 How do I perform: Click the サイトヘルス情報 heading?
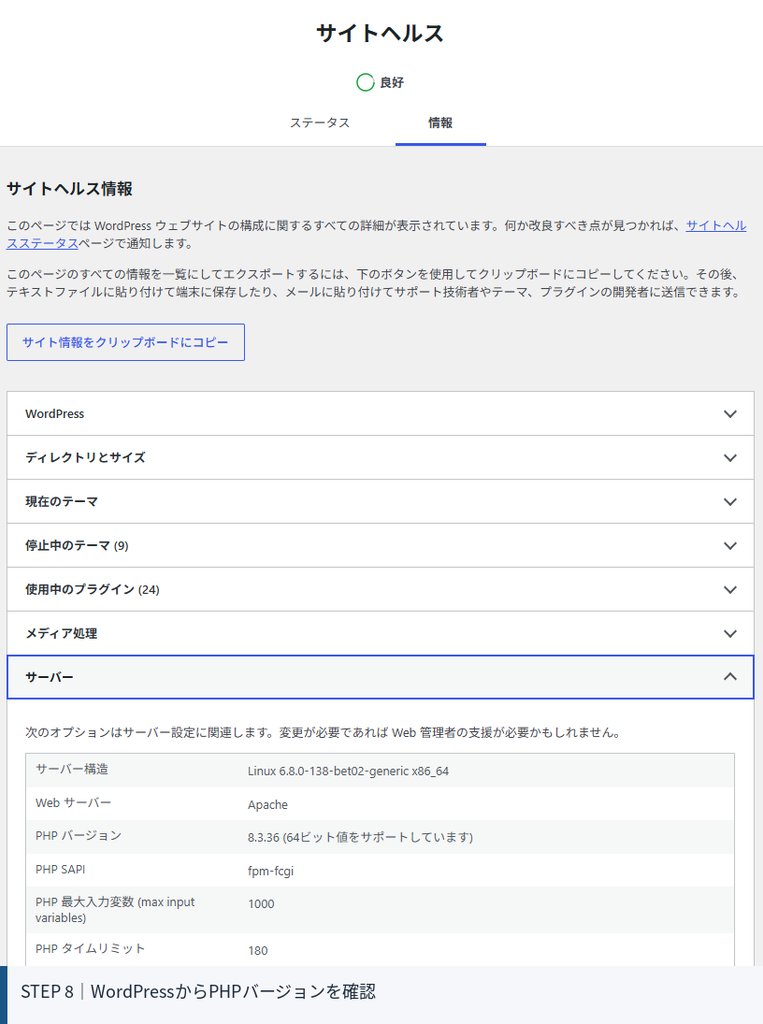(69, 189)
